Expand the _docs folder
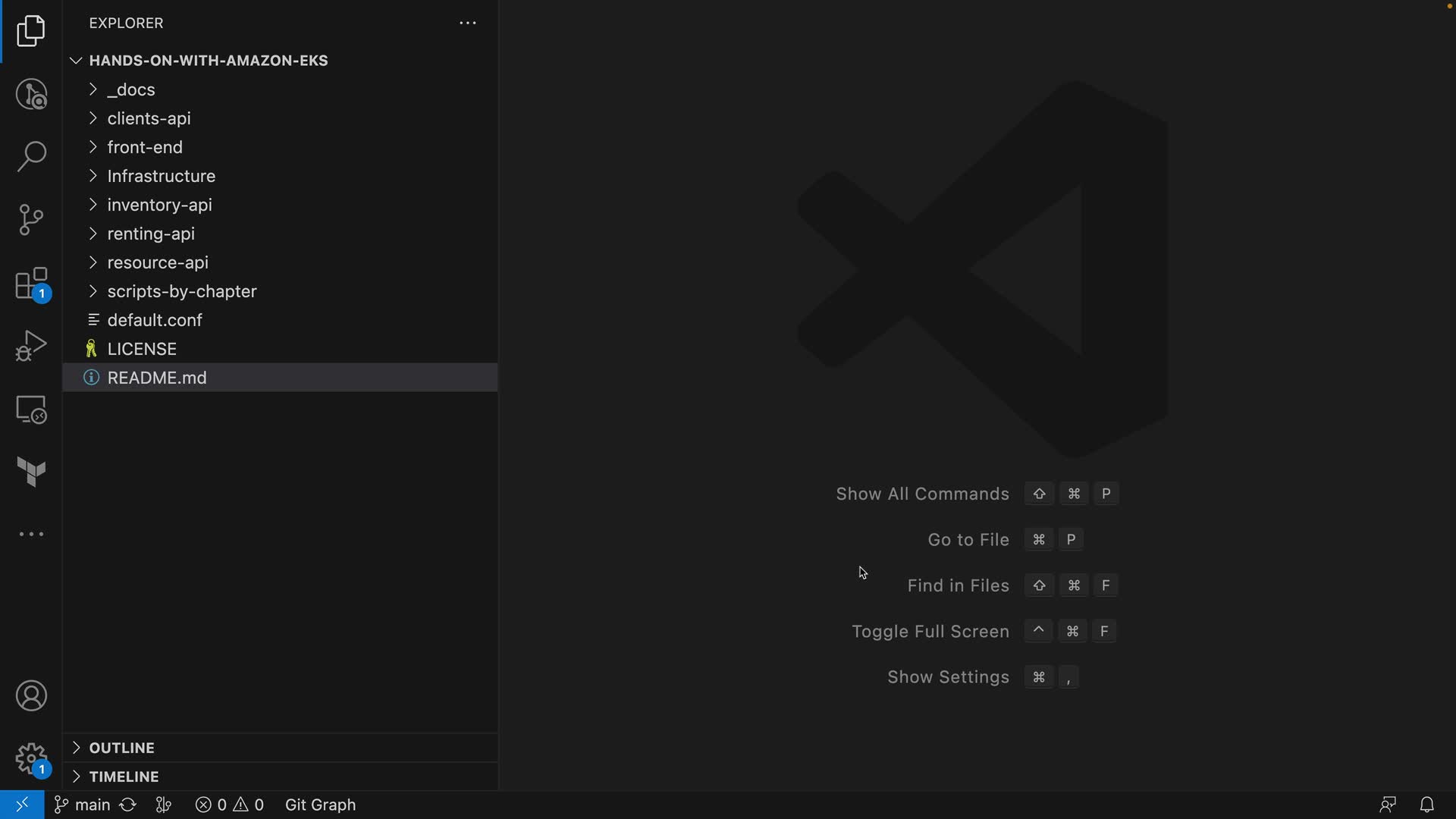The image size is (1456, 819). pyautogui.click(x=131, y=89)
